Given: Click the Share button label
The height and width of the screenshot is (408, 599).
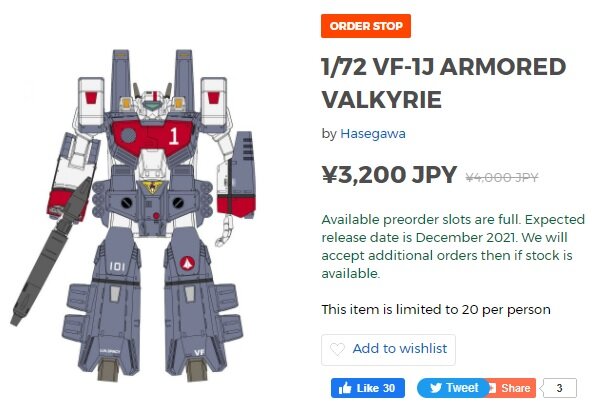Looking at the screenshot, I should [516, 388].
